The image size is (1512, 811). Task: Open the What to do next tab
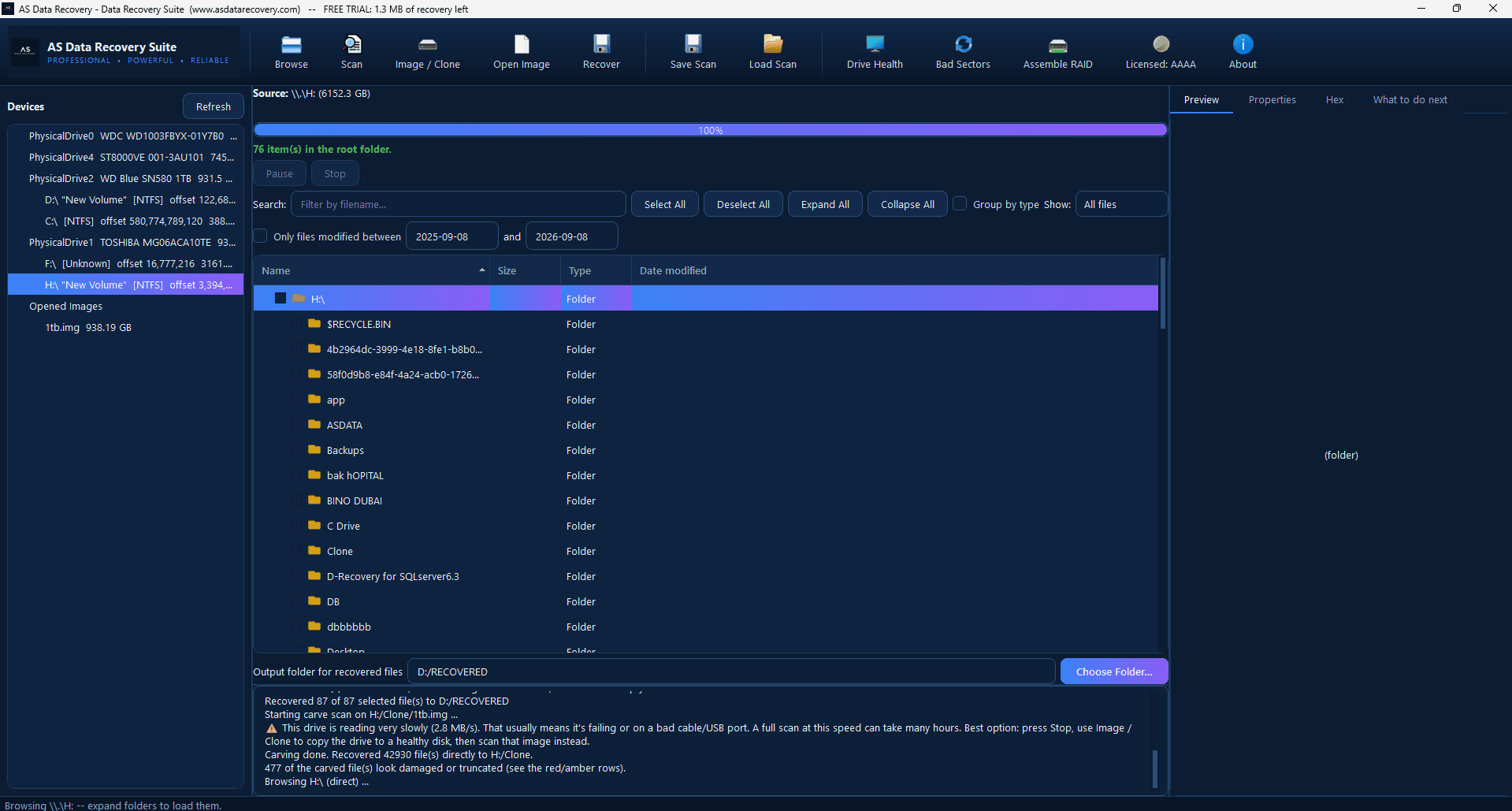[1410, 100]
